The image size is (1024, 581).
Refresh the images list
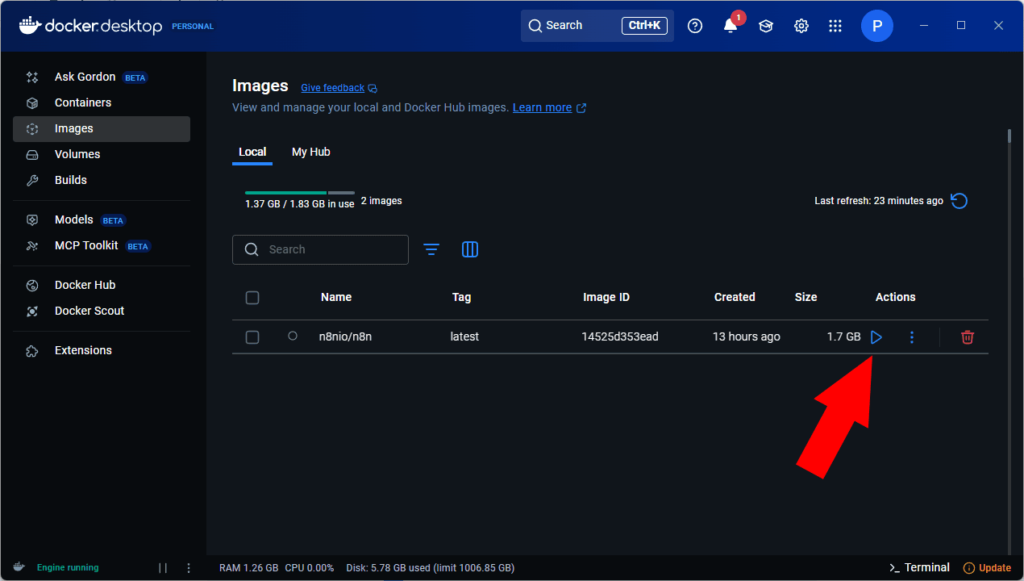(959, 200)
